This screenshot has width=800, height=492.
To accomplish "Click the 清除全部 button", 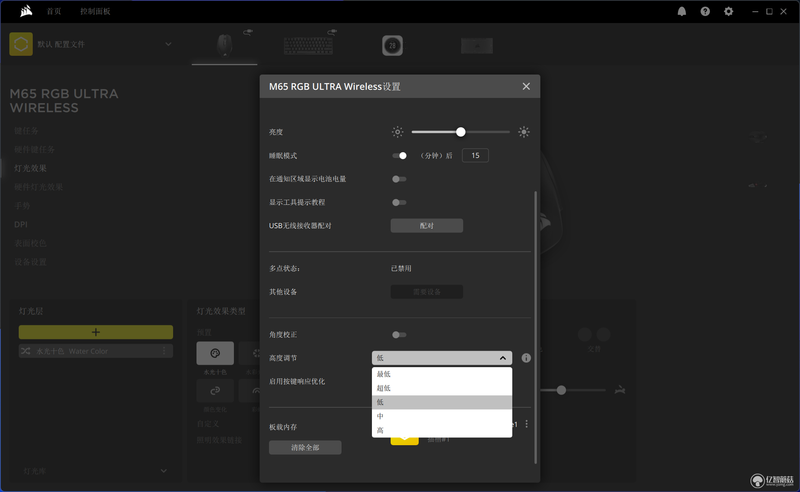I will pos(305,448).
